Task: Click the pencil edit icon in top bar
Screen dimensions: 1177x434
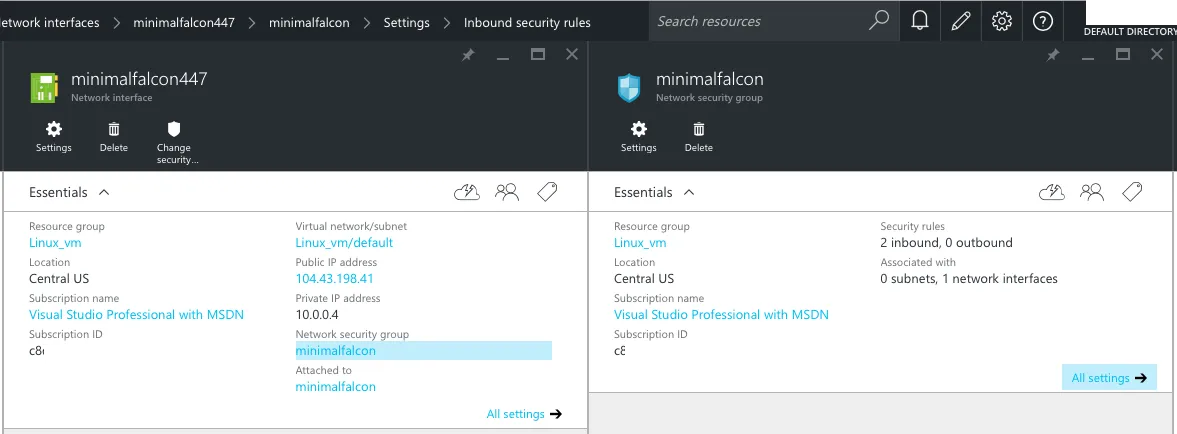Action: 960,22
